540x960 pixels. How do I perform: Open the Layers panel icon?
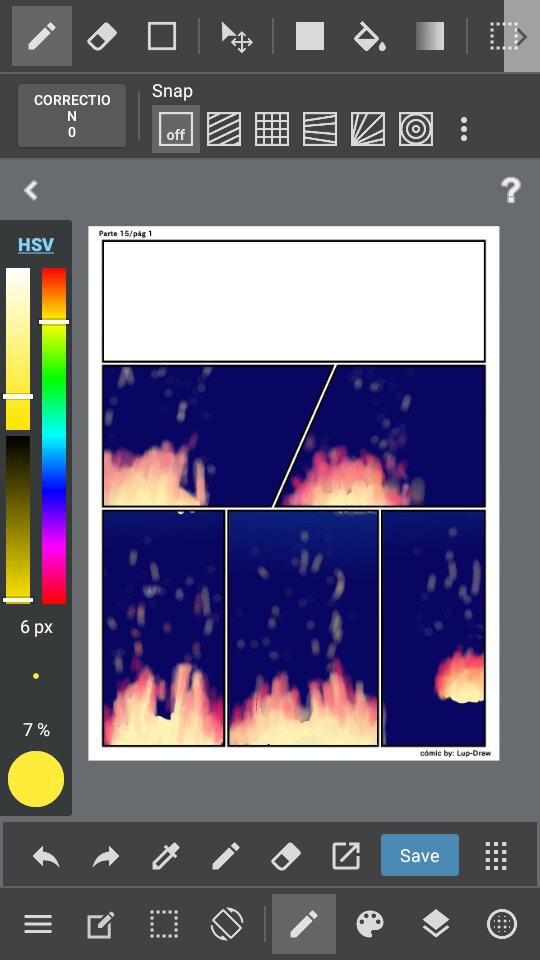click(436, 924)
